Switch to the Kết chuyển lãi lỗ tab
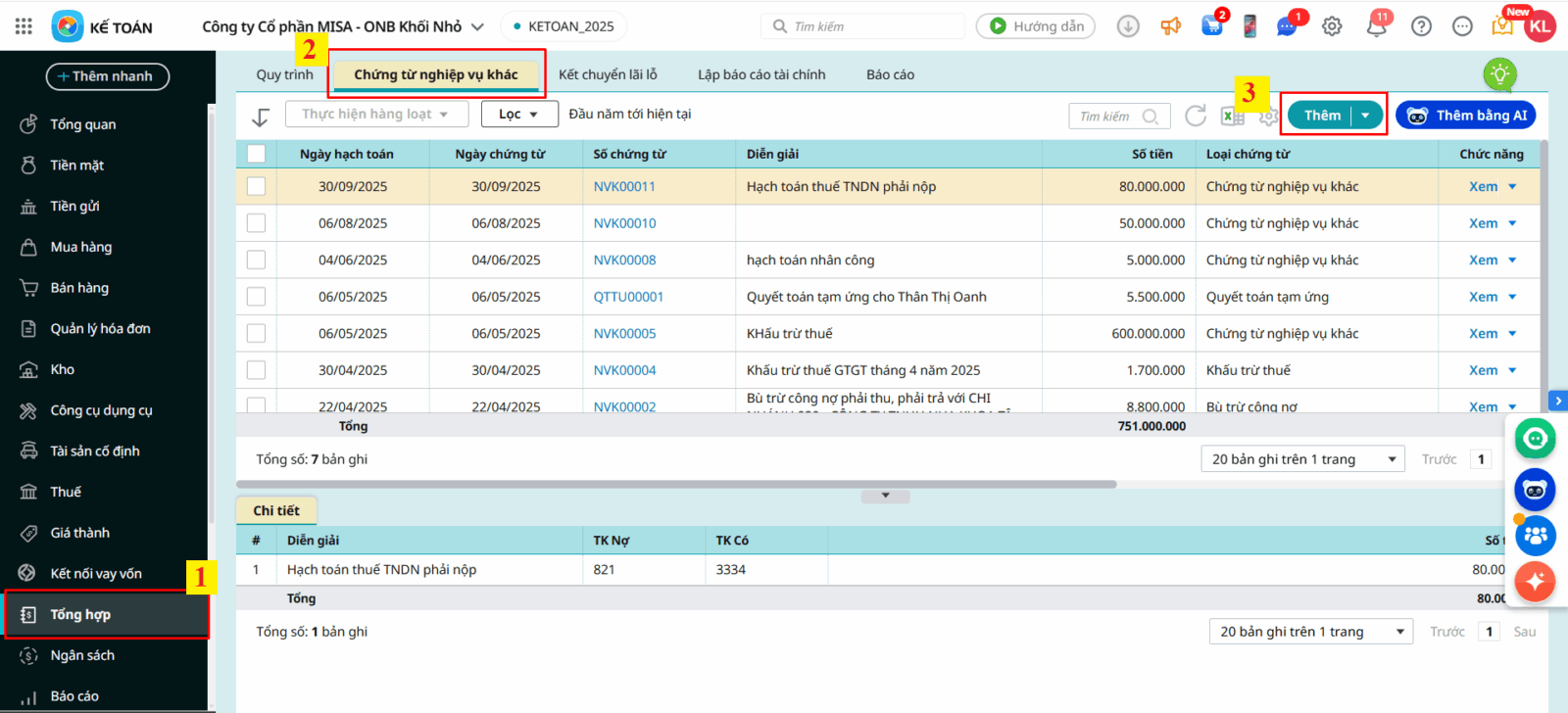The height and width of the screenshot is (713, 1568). (608, 74)
